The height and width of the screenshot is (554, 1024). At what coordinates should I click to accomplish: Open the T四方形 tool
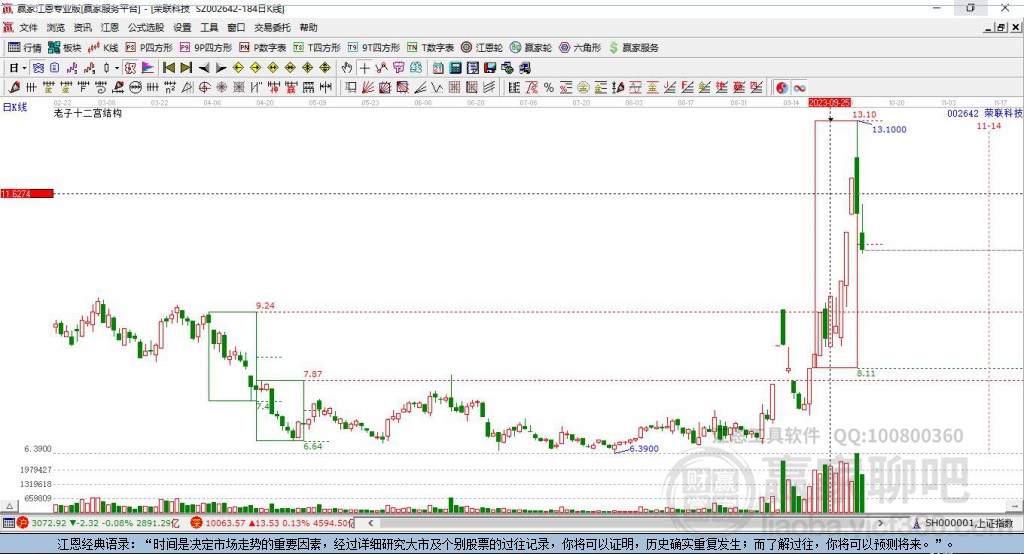pyautogui.click(x=317, y=48)
